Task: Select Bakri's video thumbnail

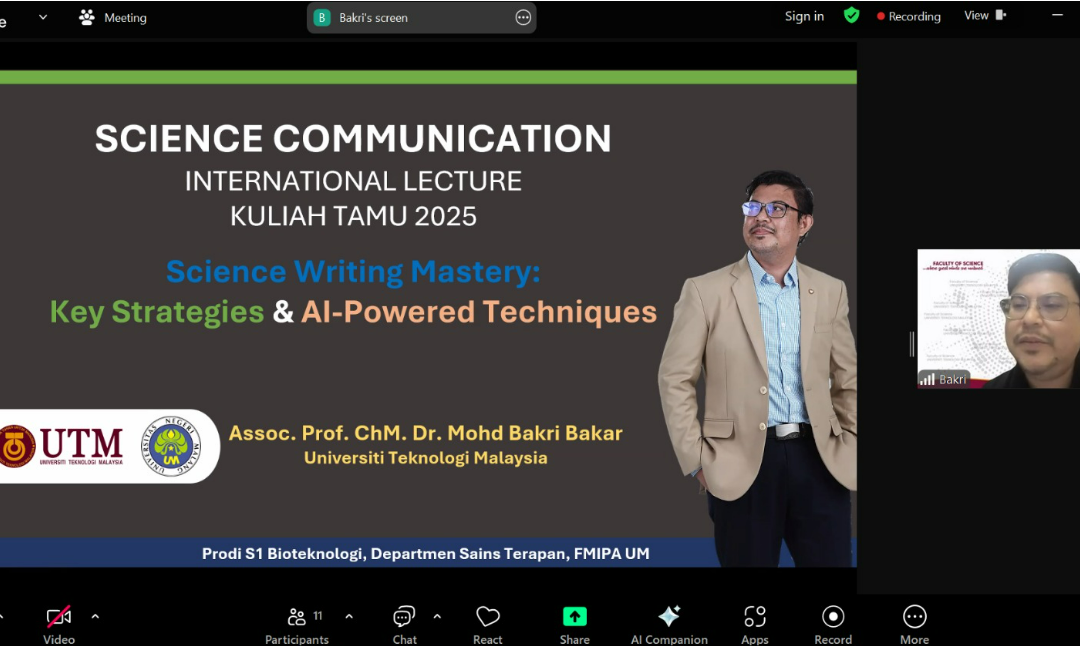Action: pyautogui.click(x=998, y=319)
